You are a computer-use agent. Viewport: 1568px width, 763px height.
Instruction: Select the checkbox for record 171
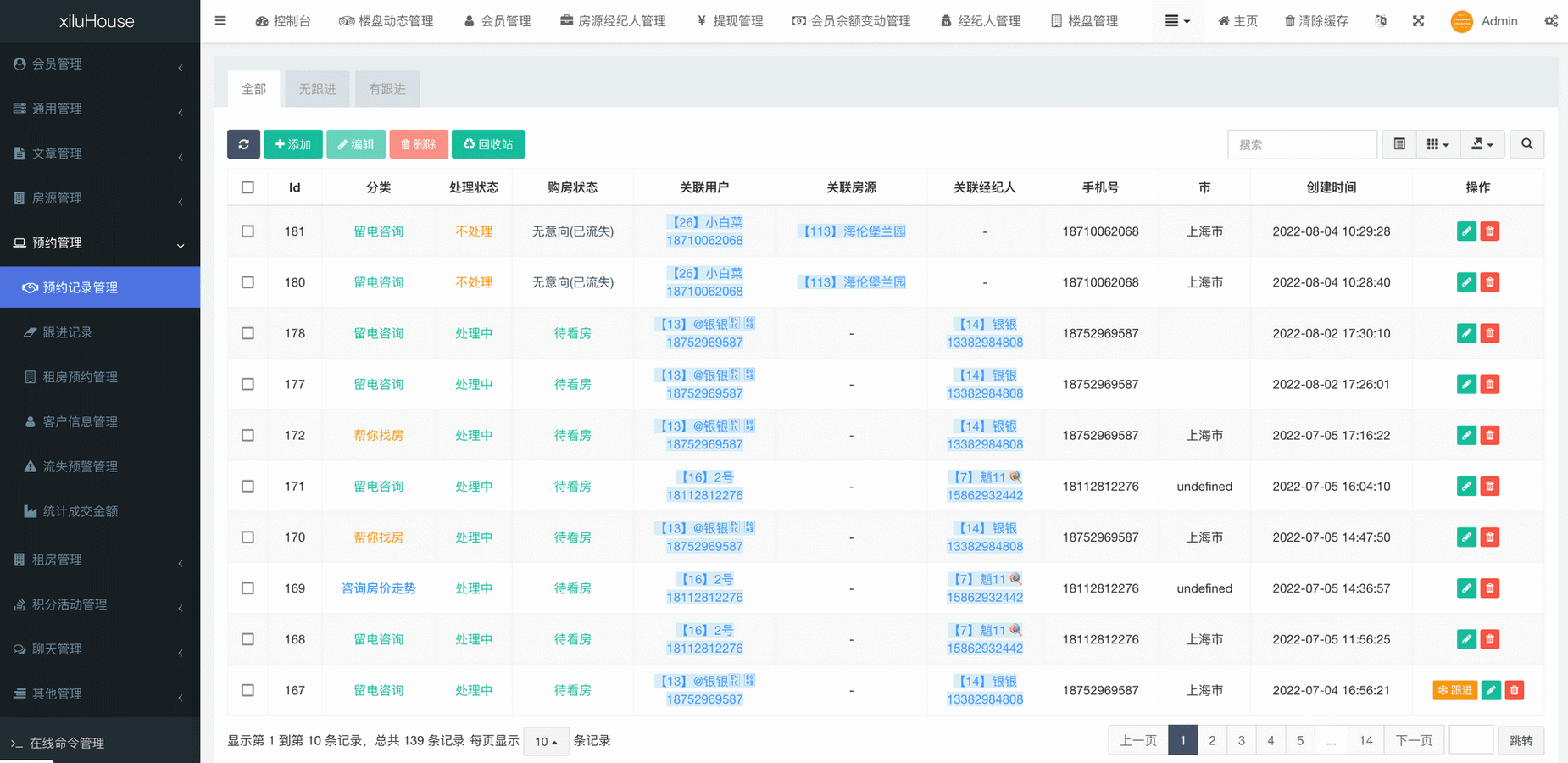pos(247,487)
